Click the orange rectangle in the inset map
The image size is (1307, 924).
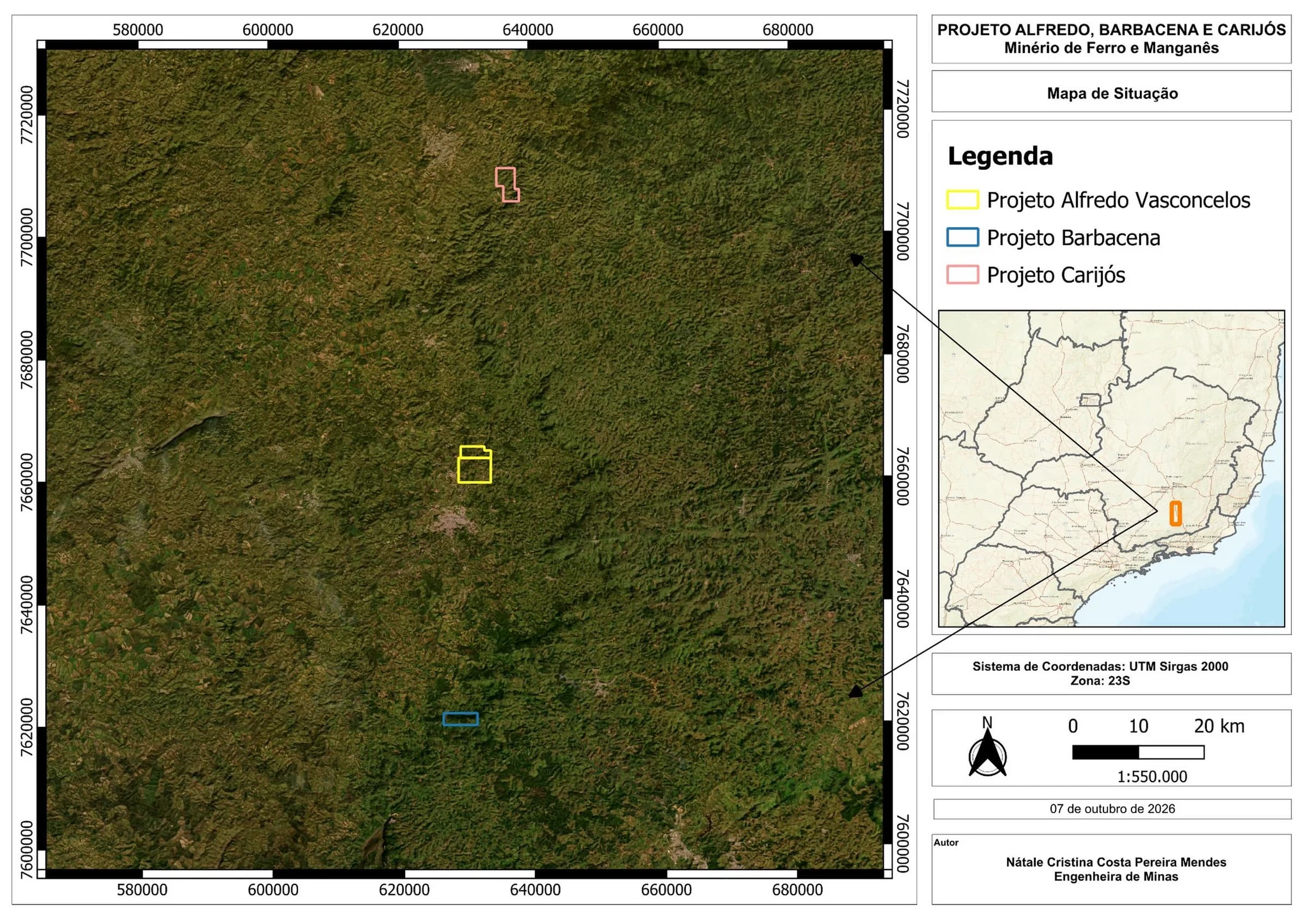tap(1176, 513)
